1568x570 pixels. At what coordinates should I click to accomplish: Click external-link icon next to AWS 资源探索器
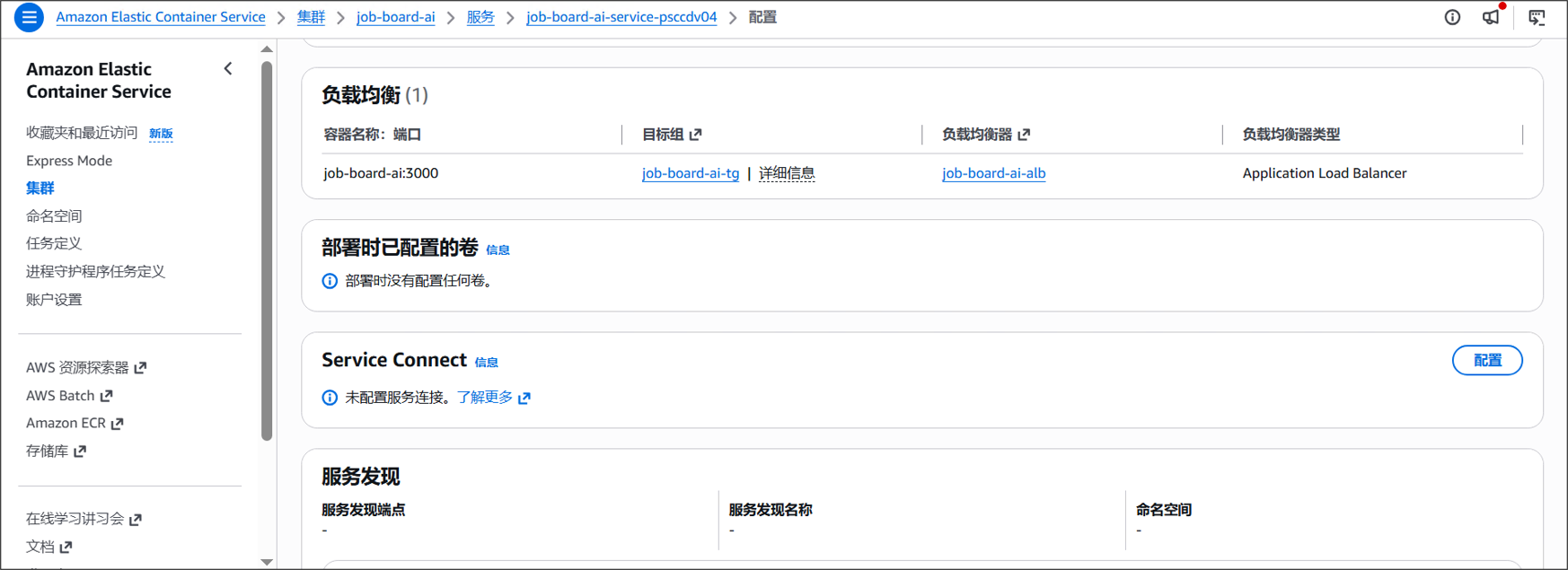pyautogui.click(x=140, y=368)
